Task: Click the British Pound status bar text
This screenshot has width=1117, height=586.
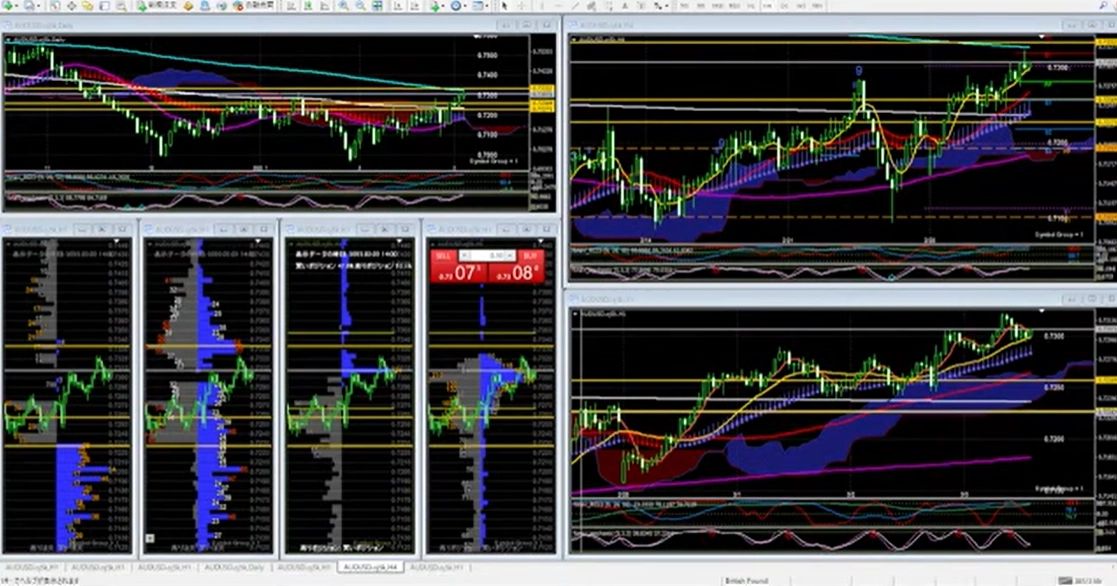Action: click(x=747, y=581)
